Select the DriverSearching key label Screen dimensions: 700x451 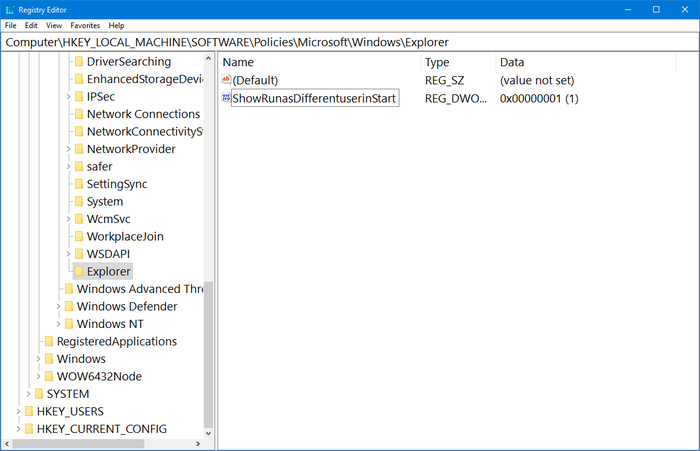129,61
